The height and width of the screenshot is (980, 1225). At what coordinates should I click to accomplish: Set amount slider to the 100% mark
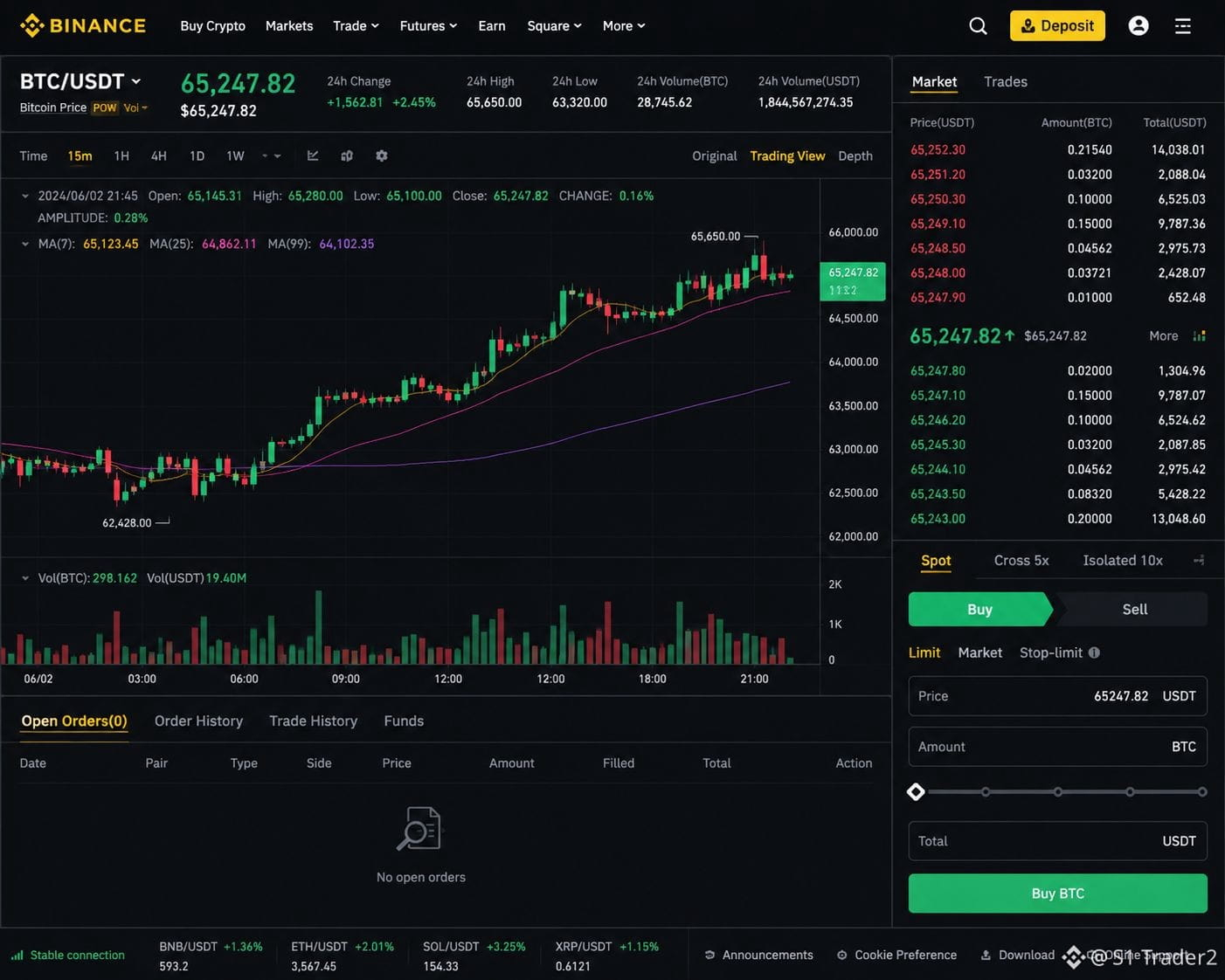point(1202,791)
